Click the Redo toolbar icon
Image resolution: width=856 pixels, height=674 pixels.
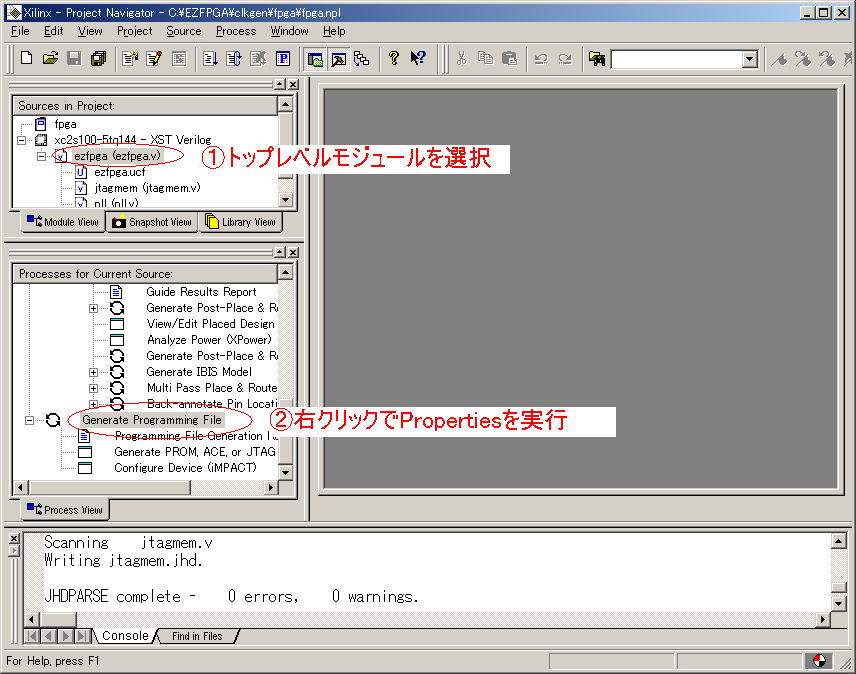point(565,58)
